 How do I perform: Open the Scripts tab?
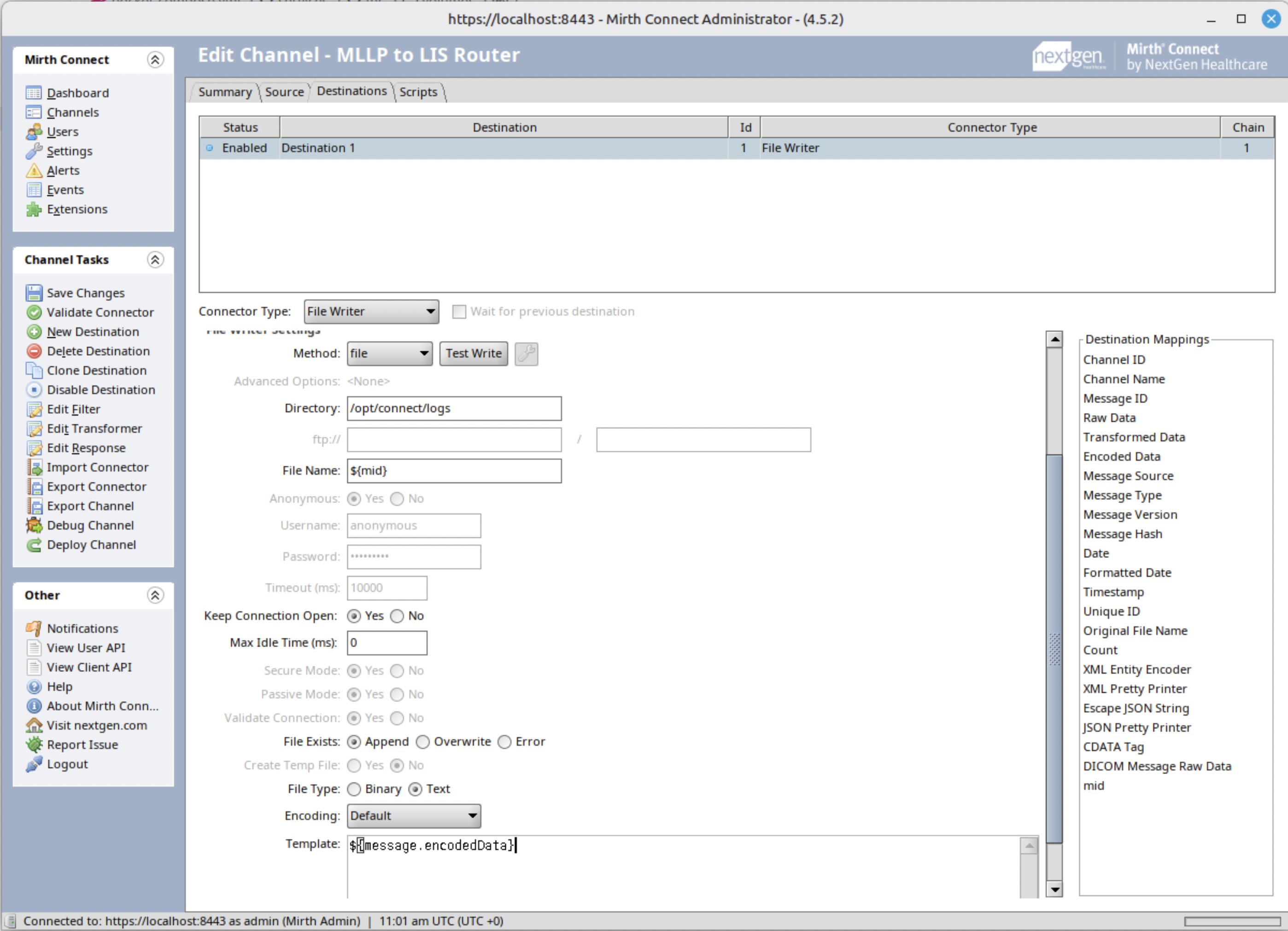(x=418, y=91)
